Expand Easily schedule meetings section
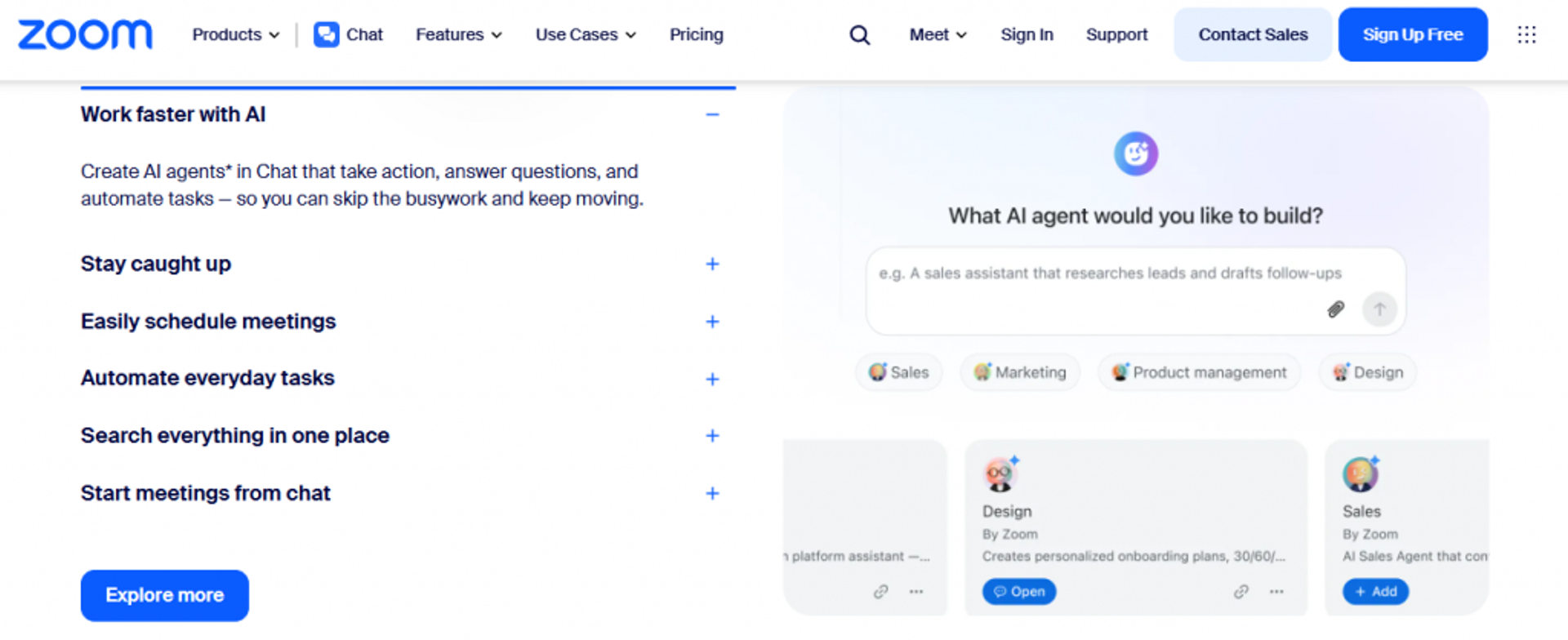The width and height of the screenshot is (1568, 640). tap(712, 322)
